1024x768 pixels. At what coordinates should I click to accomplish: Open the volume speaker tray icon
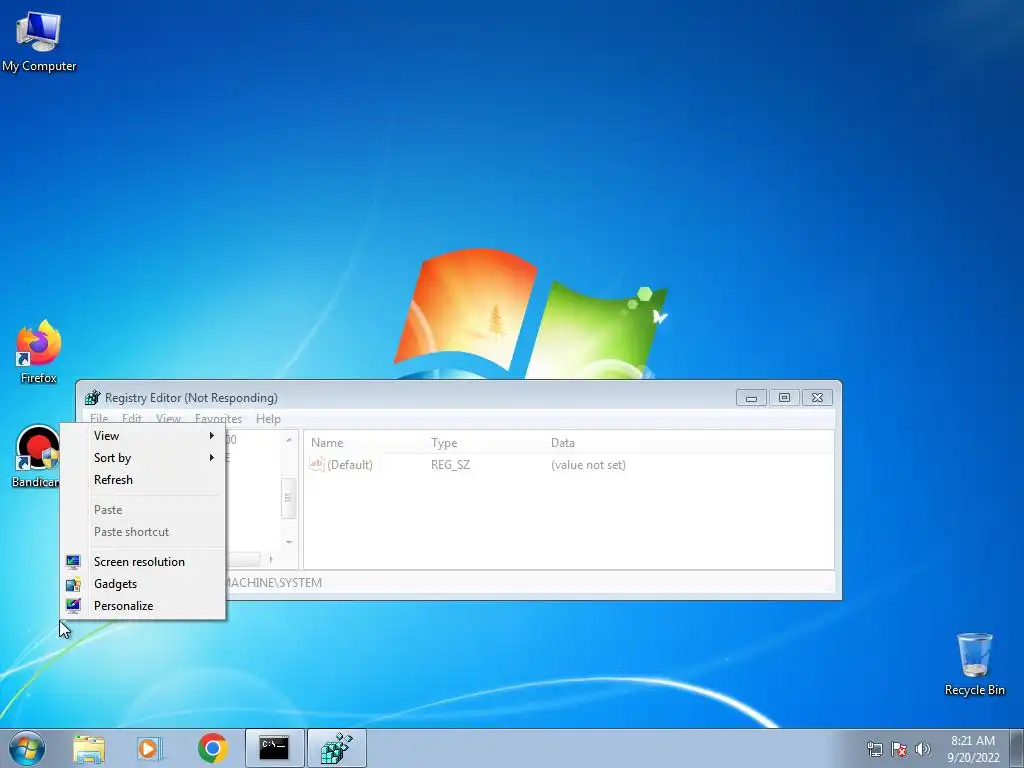tap(923, 749)
